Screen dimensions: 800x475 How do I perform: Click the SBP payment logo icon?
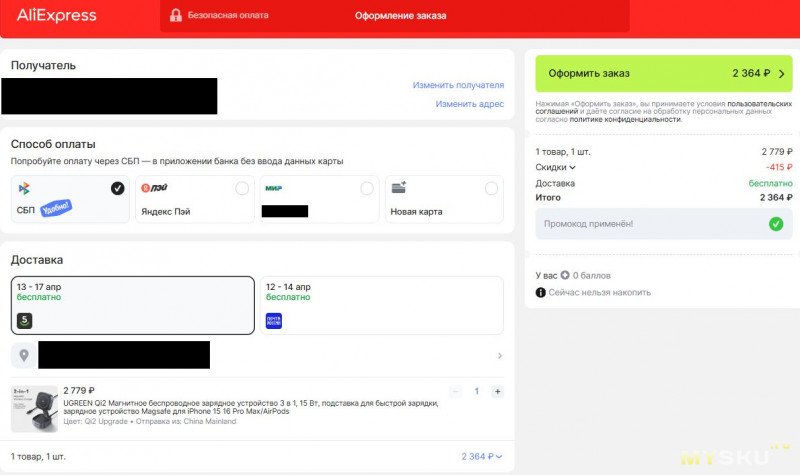(x=24, y=188)
